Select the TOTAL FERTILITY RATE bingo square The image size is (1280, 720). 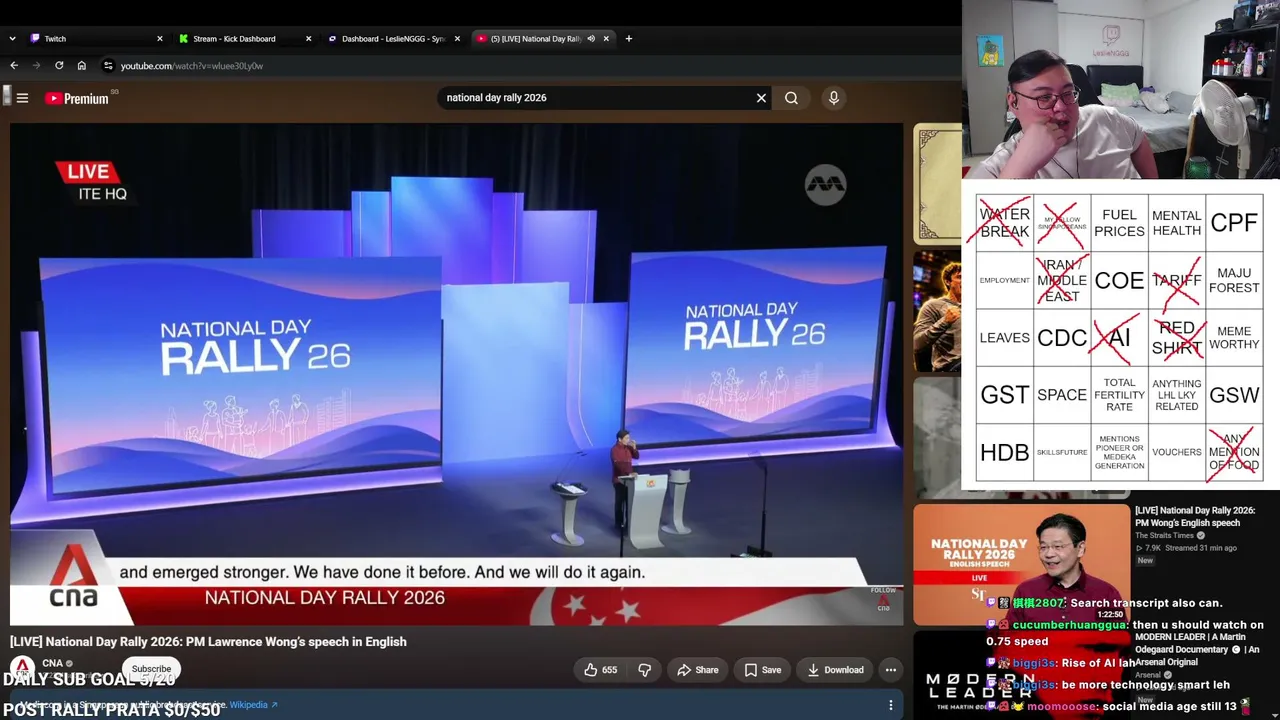pyautogui.click(x=1119, y=395)
